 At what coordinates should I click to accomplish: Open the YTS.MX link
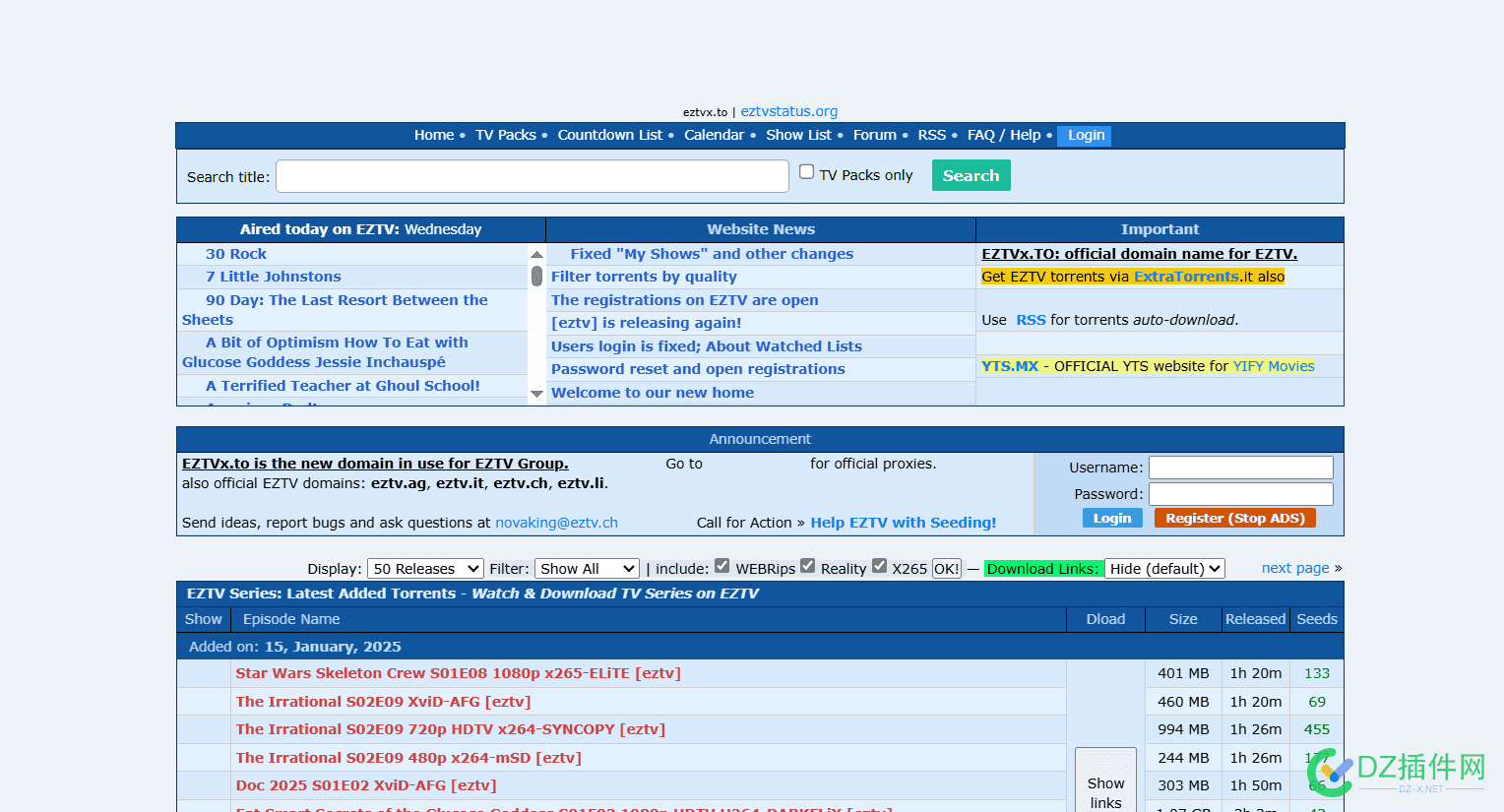pos(1010,366)
